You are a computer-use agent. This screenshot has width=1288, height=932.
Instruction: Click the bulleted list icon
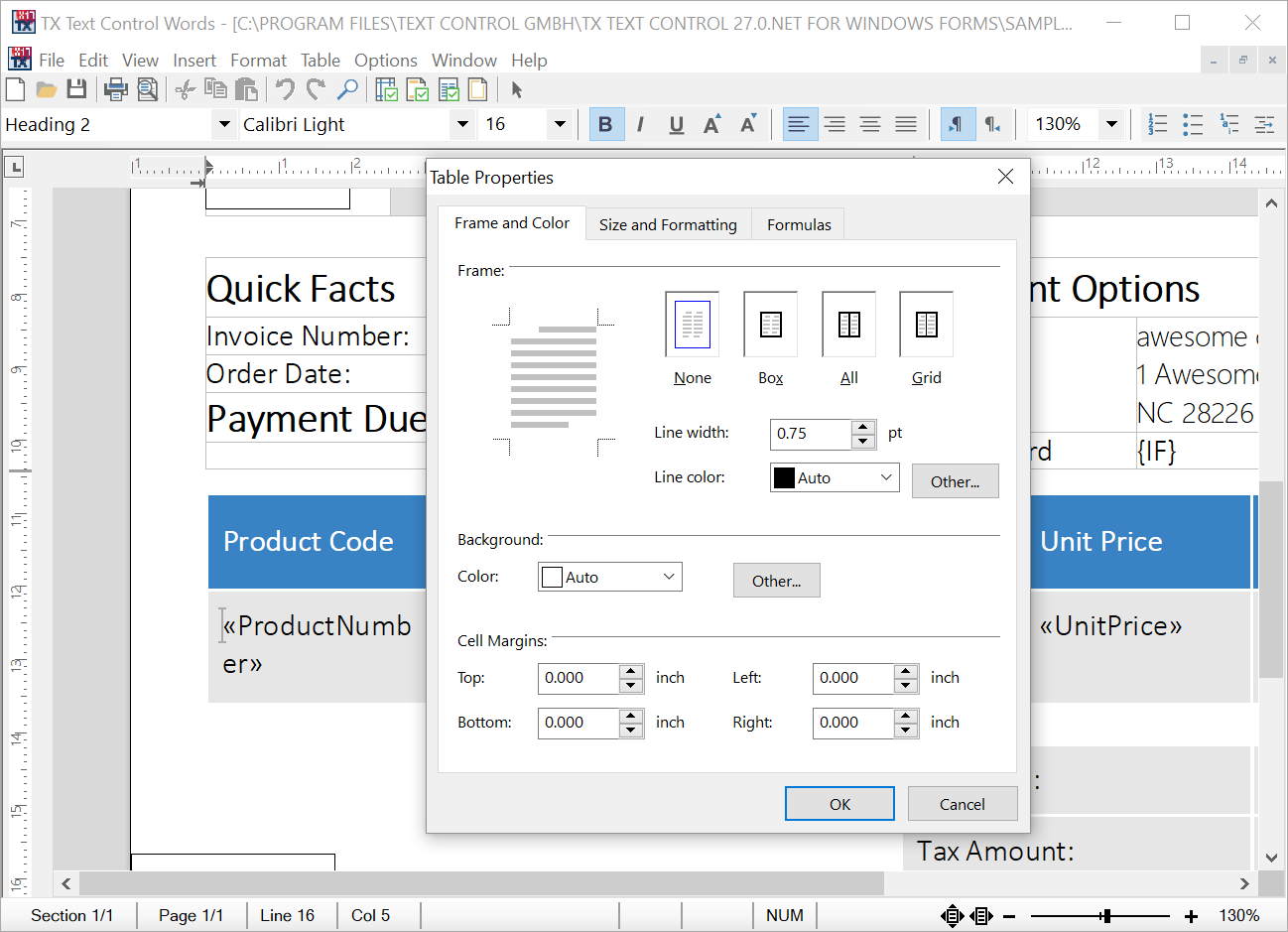pos(1193,124)
